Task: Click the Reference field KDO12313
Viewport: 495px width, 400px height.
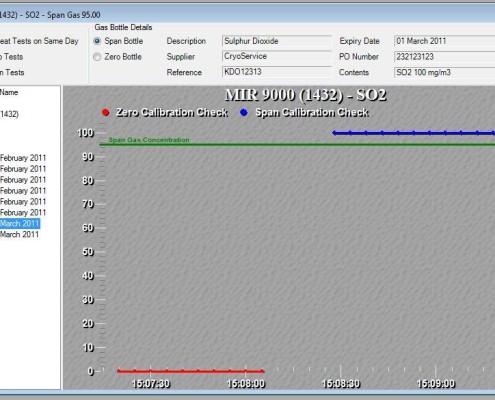Action: (277, 72)
